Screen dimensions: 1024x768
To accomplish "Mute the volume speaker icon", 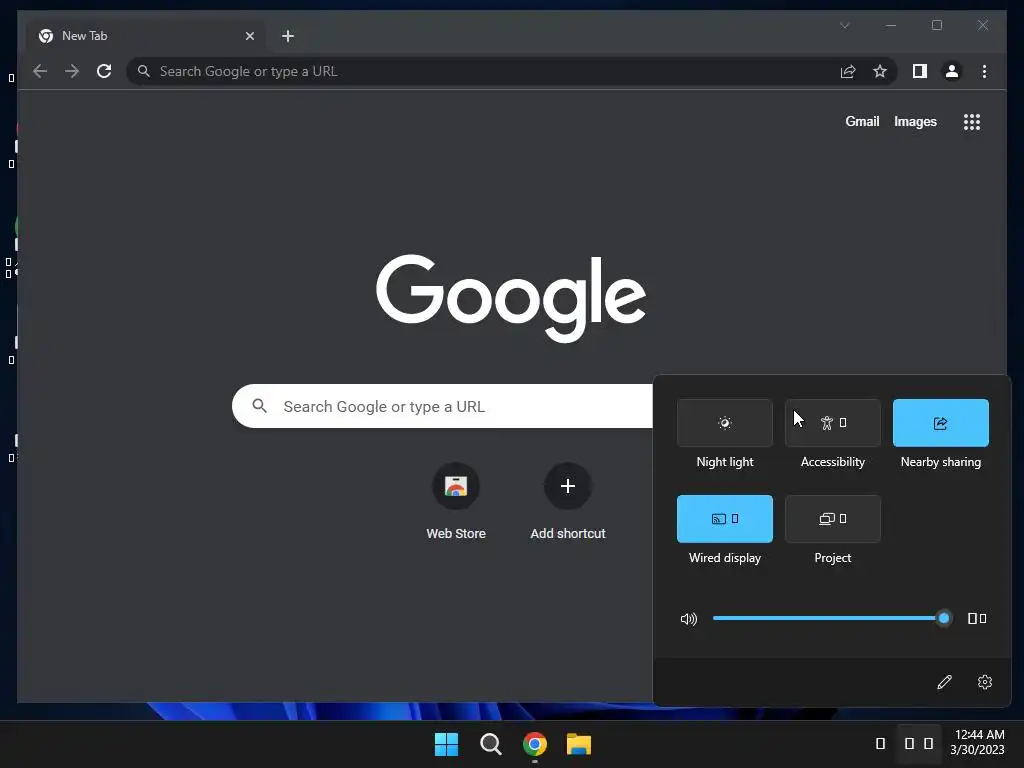I will pyautogui.click(x=688, y=618).
